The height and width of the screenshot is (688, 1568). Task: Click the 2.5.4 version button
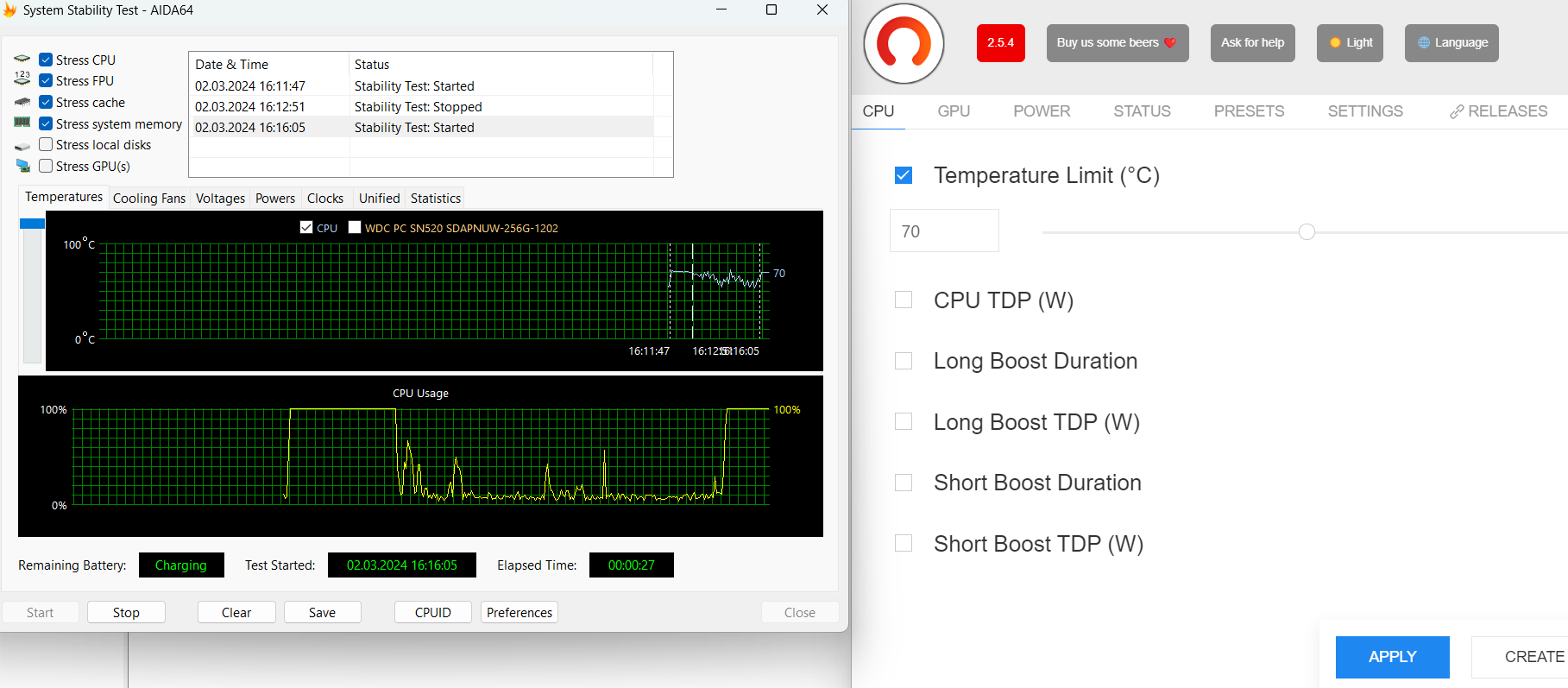1001,43
